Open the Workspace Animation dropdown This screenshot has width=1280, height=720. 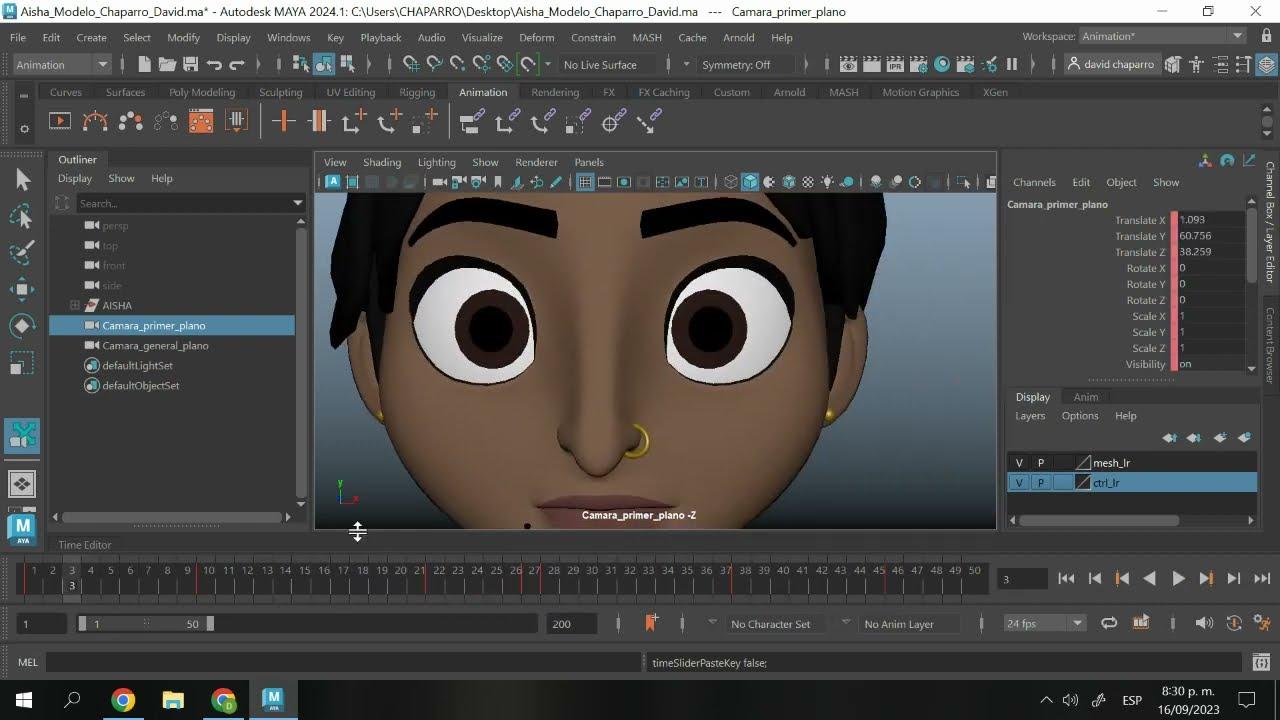coord(1163,36)
